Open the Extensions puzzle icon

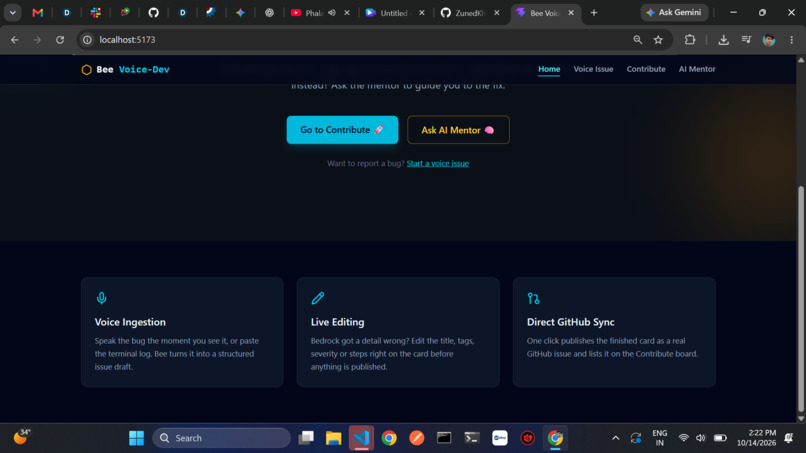tap(690, 40)
